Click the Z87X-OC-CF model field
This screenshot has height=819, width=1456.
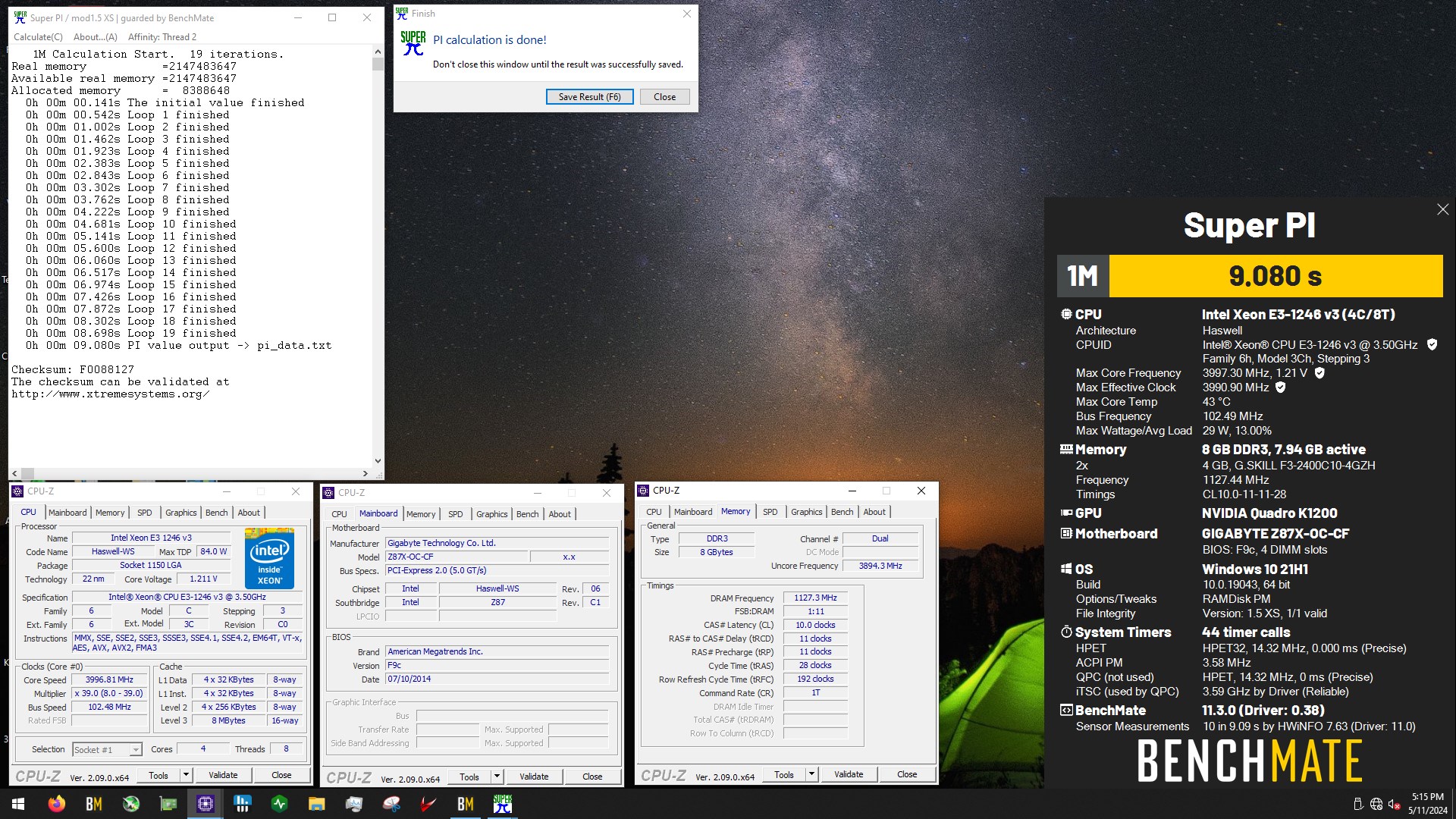click(x=456, y=557)
